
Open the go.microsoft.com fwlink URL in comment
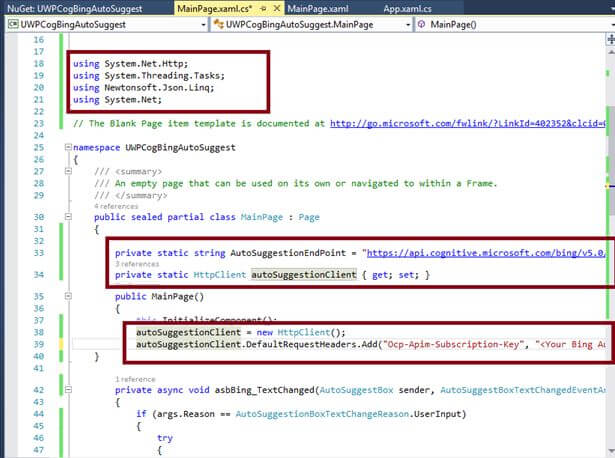click(x=468, y=124)
